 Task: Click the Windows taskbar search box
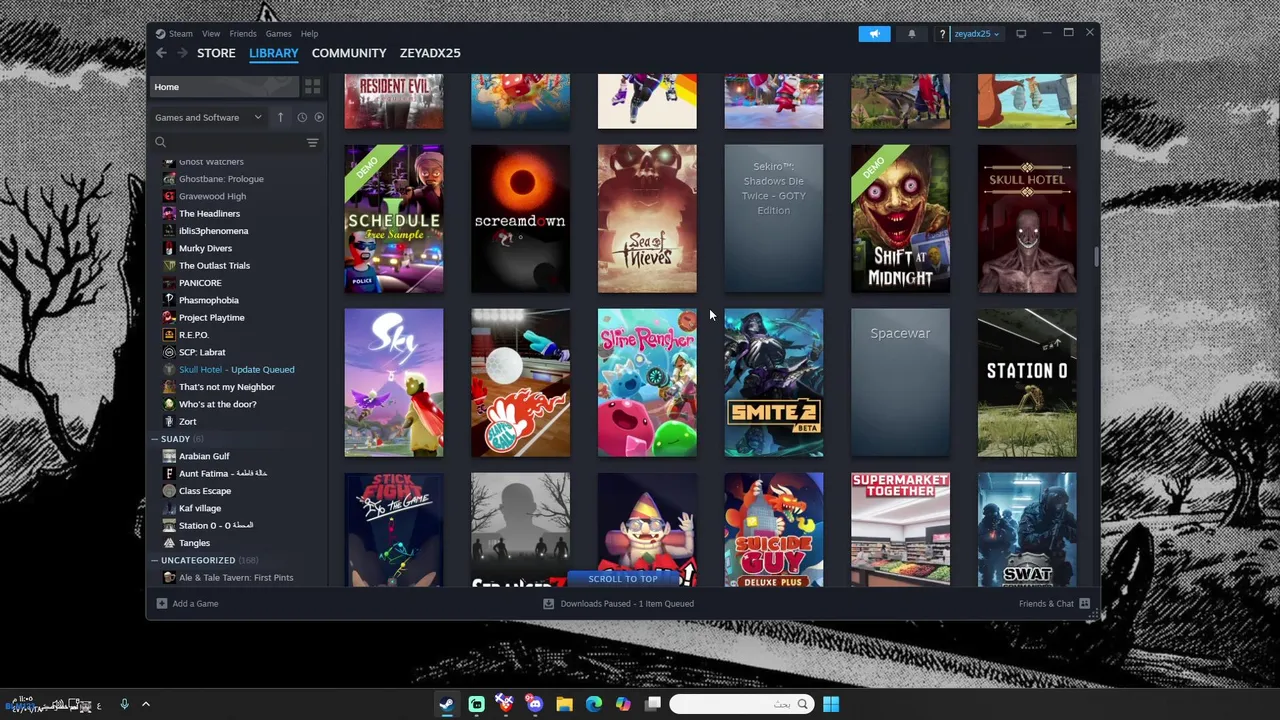point(740,704)
